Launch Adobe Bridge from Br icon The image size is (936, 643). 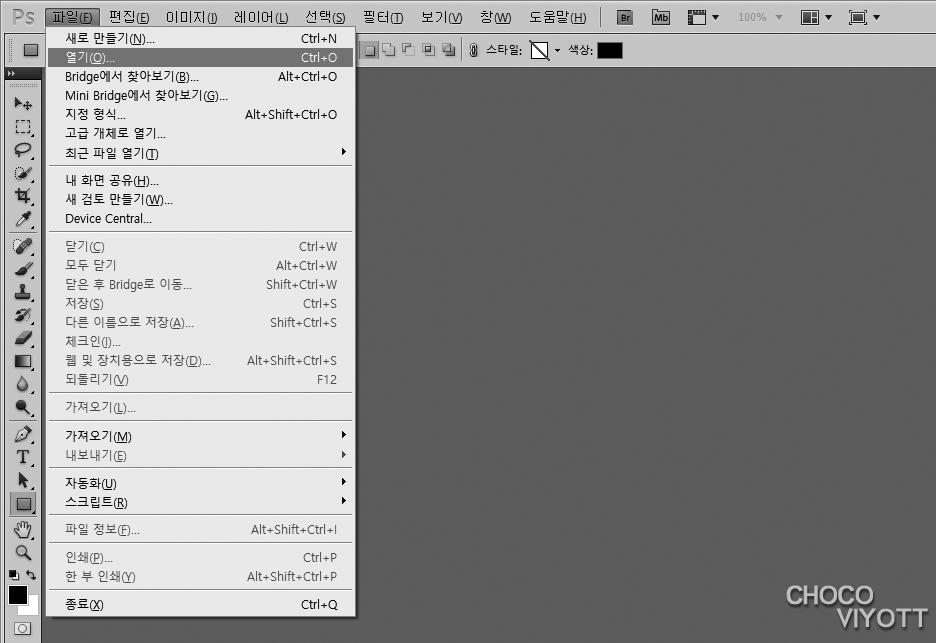pos(625,17)
